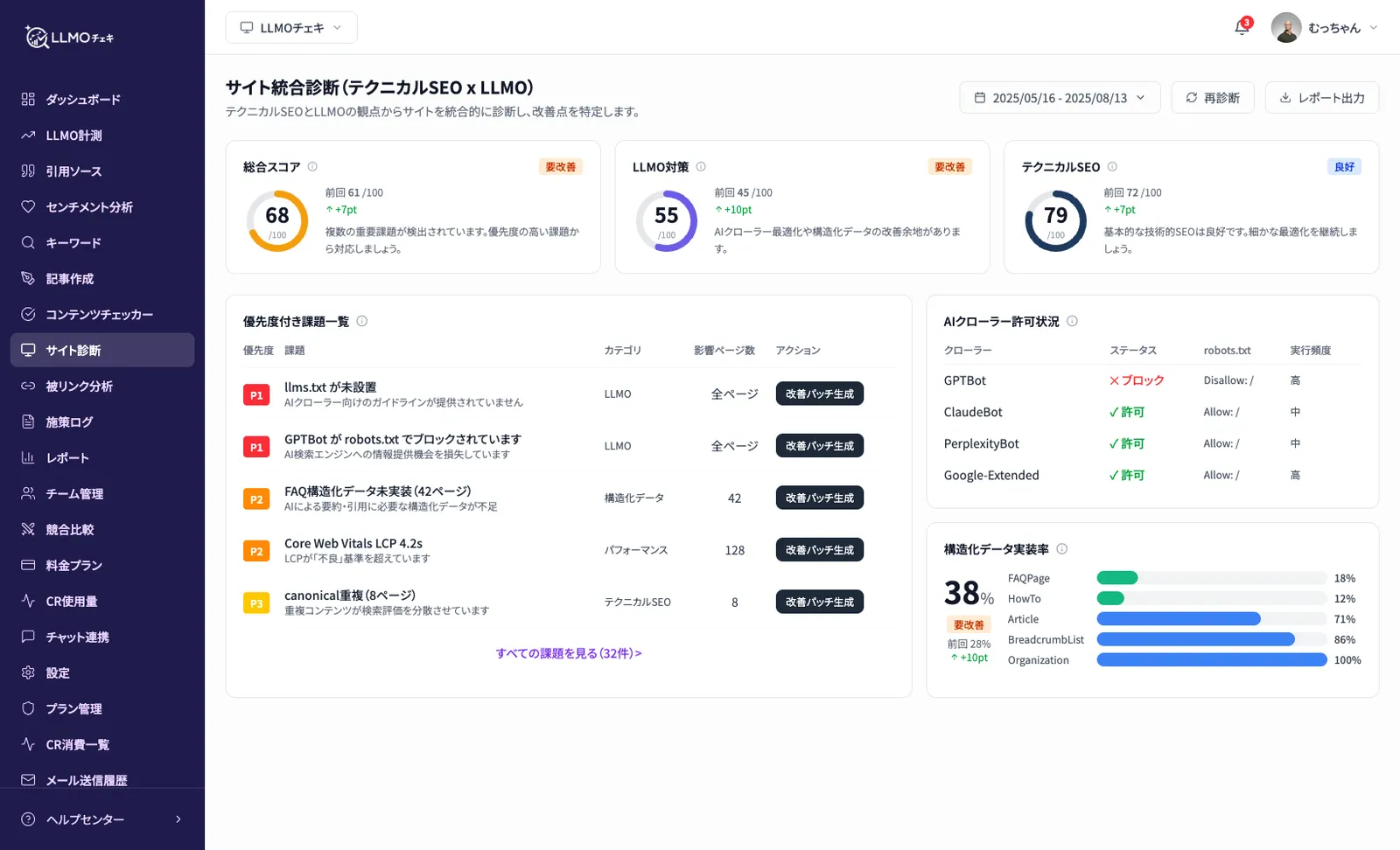Click the チャット連携 chat bubble icon
This screenshot has height=850, width=1400.
pos(28,637)
